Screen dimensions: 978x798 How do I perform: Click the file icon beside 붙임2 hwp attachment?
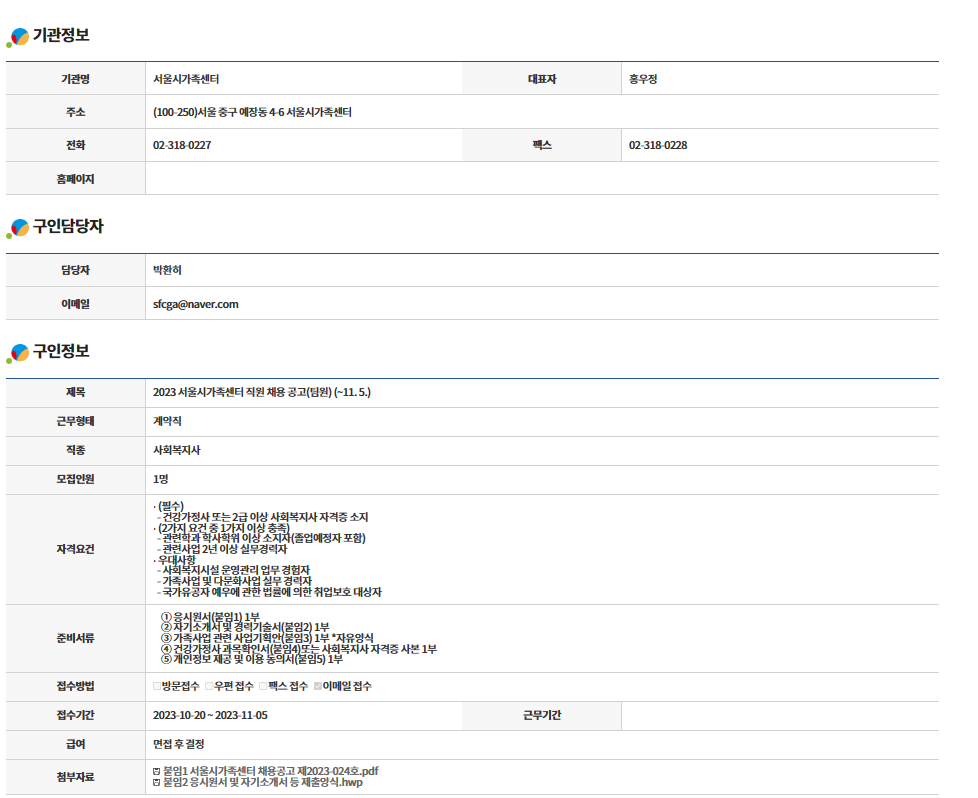click(156, 782)
